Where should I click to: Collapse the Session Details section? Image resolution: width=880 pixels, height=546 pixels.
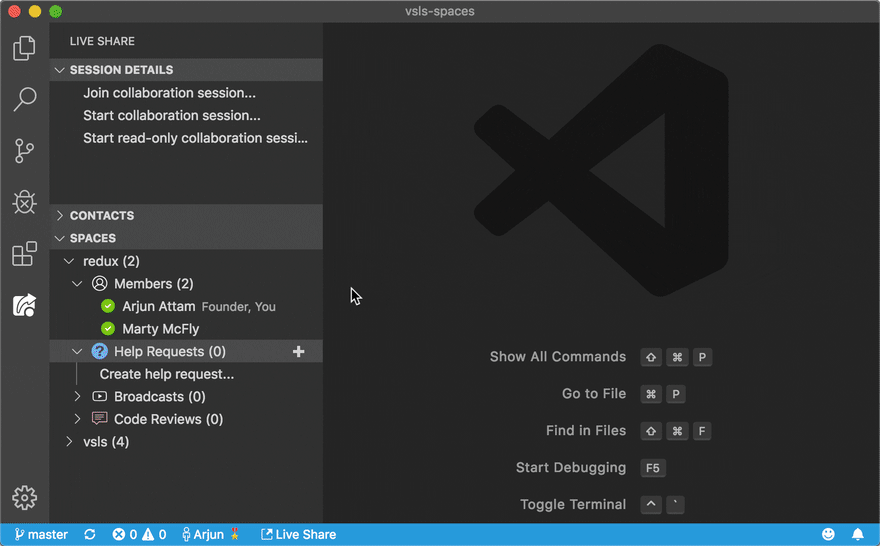(59, 70)
